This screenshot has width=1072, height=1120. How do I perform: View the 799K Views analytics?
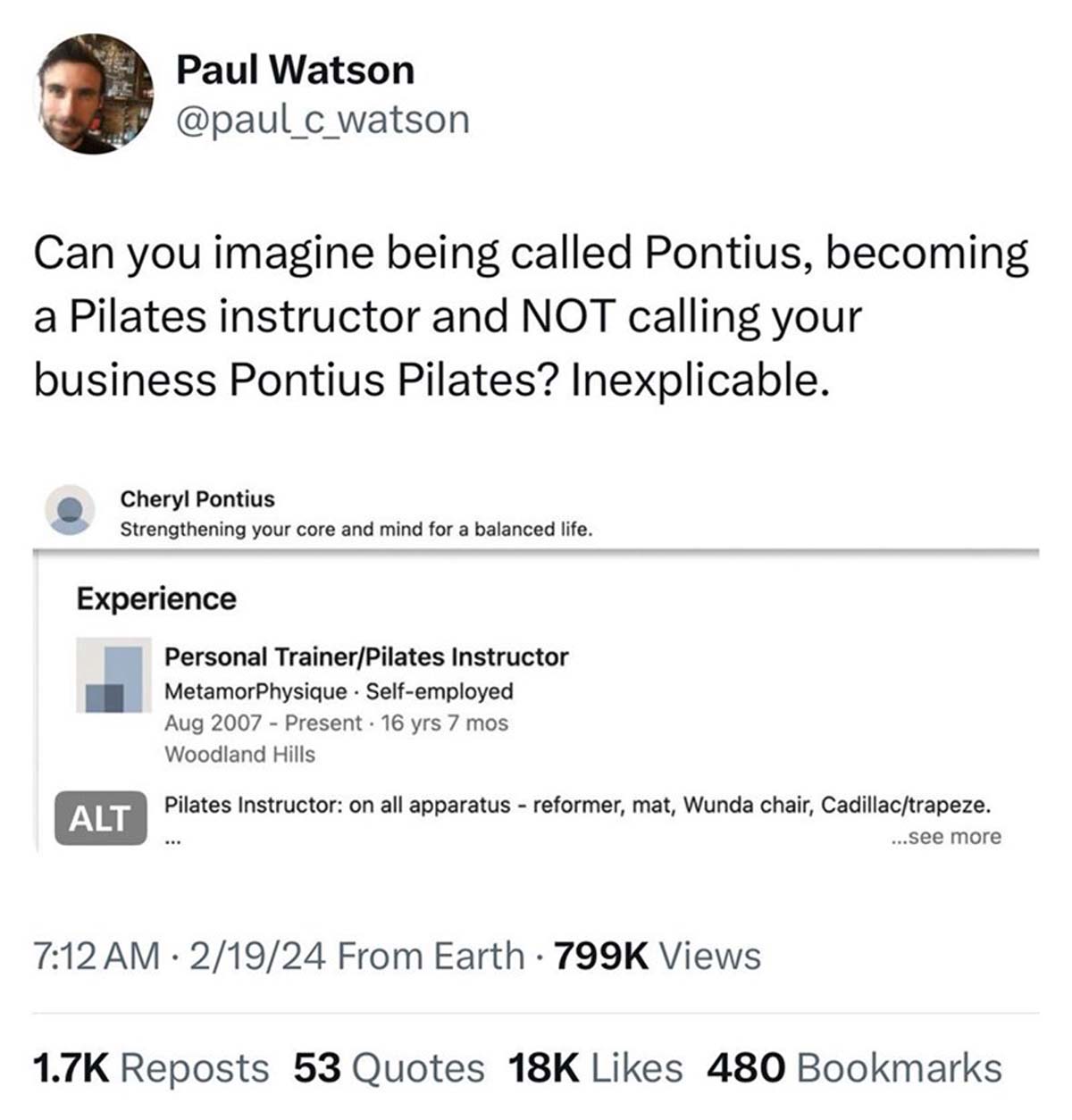[x=657, y=956]
